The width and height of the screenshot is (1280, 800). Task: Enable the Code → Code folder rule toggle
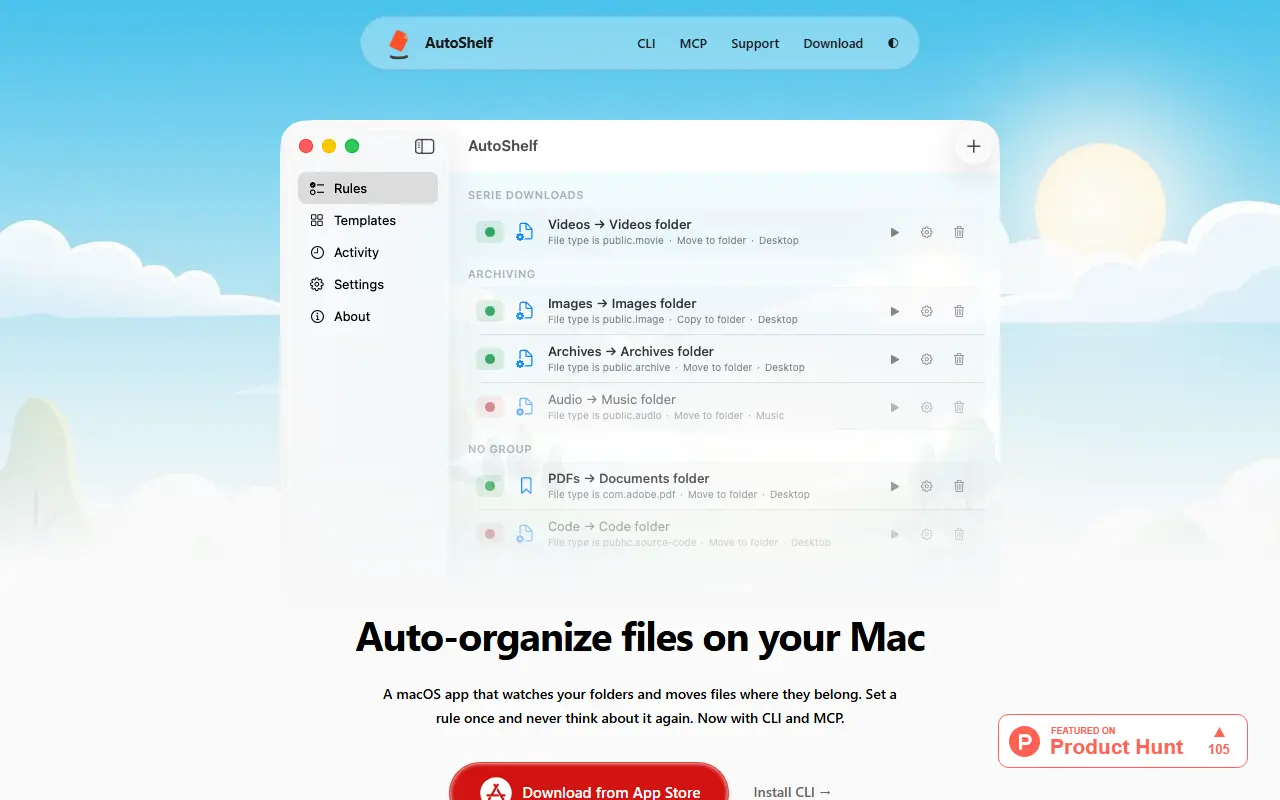click(490, 534)
